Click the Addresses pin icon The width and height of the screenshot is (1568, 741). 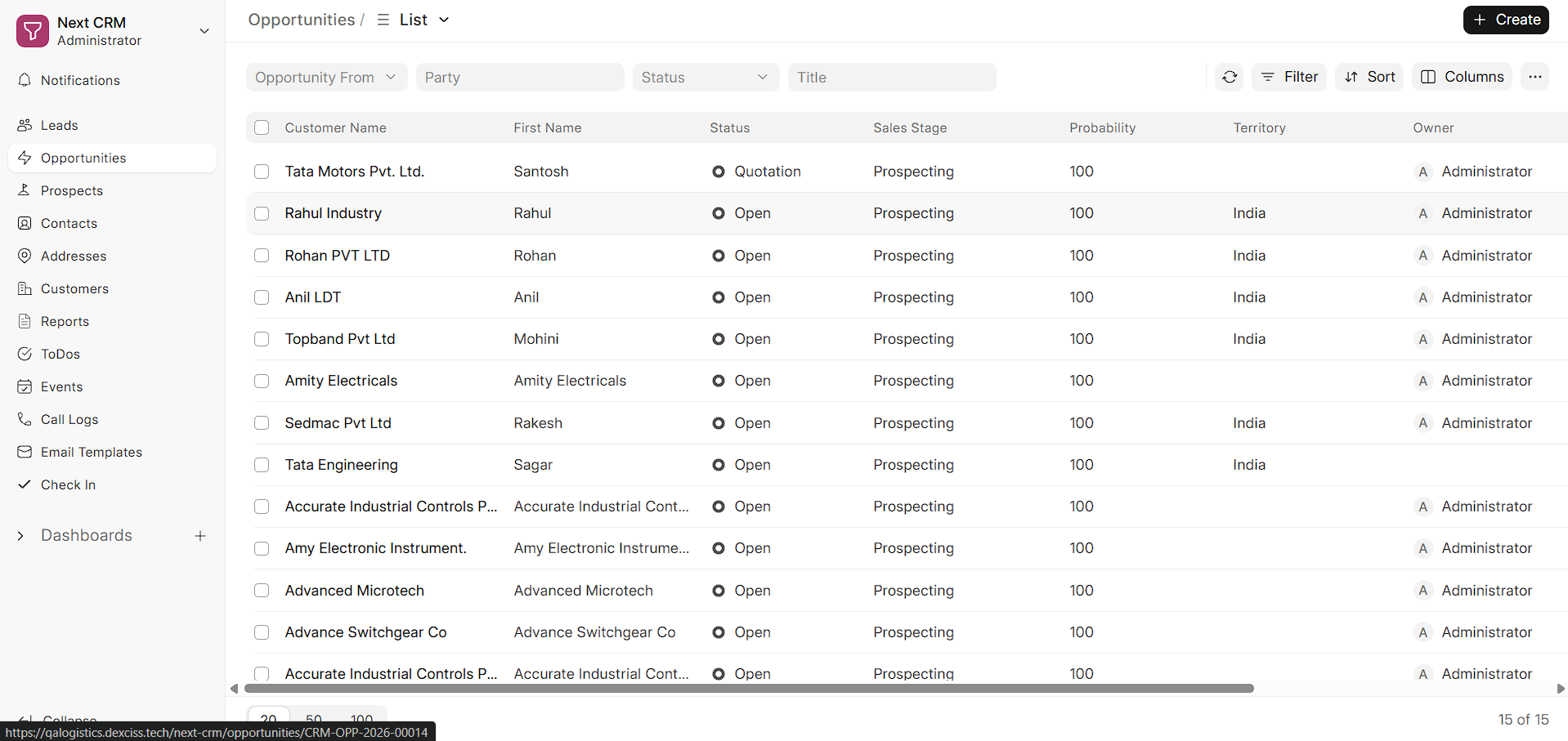tap(25, 256)
